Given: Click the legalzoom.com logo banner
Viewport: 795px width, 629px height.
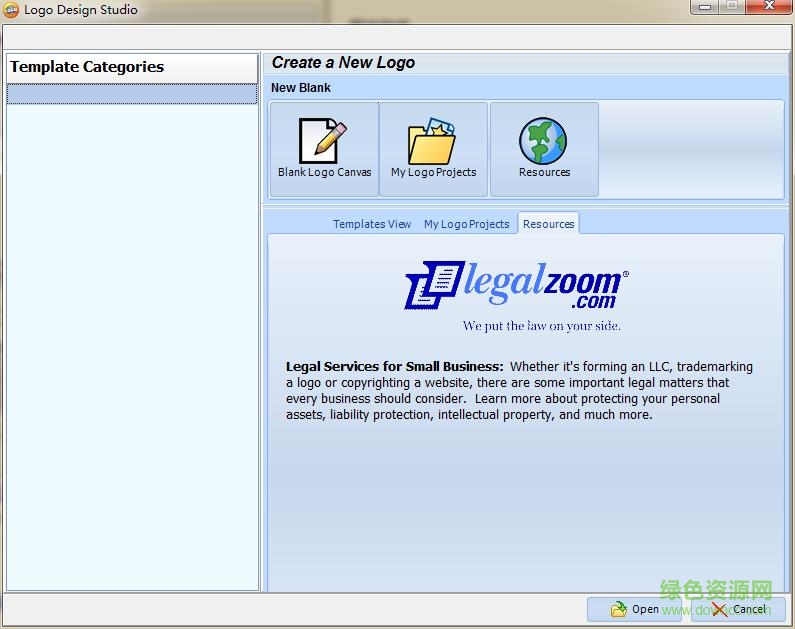Looking at the screenshot, I should pyautogui.click(x=516, y=285).
